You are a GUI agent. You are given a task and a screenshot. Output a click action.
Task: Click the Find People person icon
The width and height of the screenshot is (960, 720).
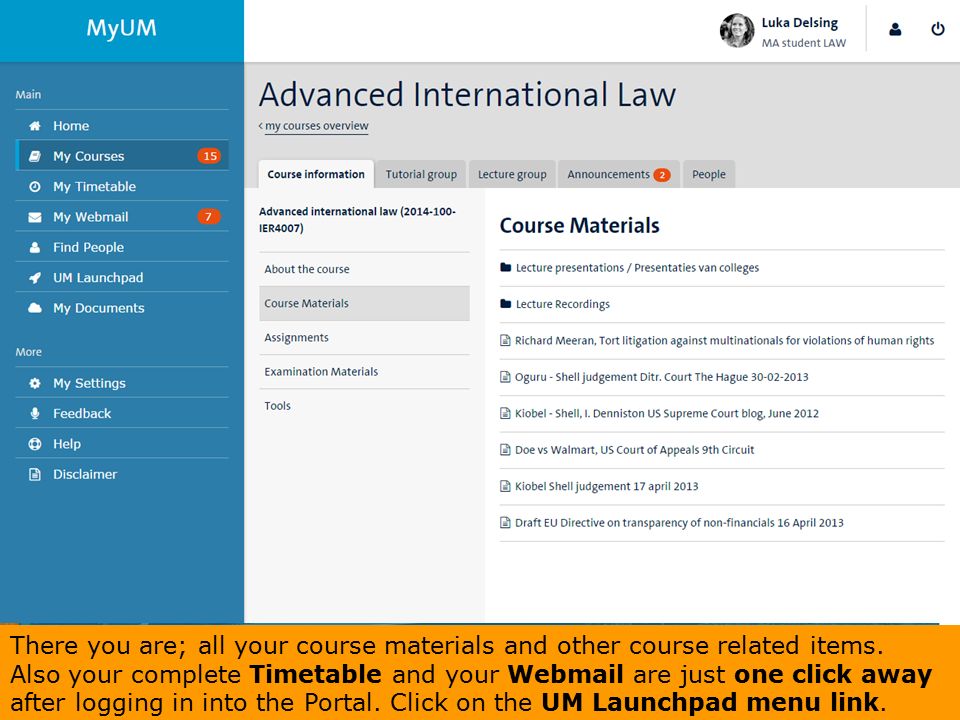click(x=35, y=247)
